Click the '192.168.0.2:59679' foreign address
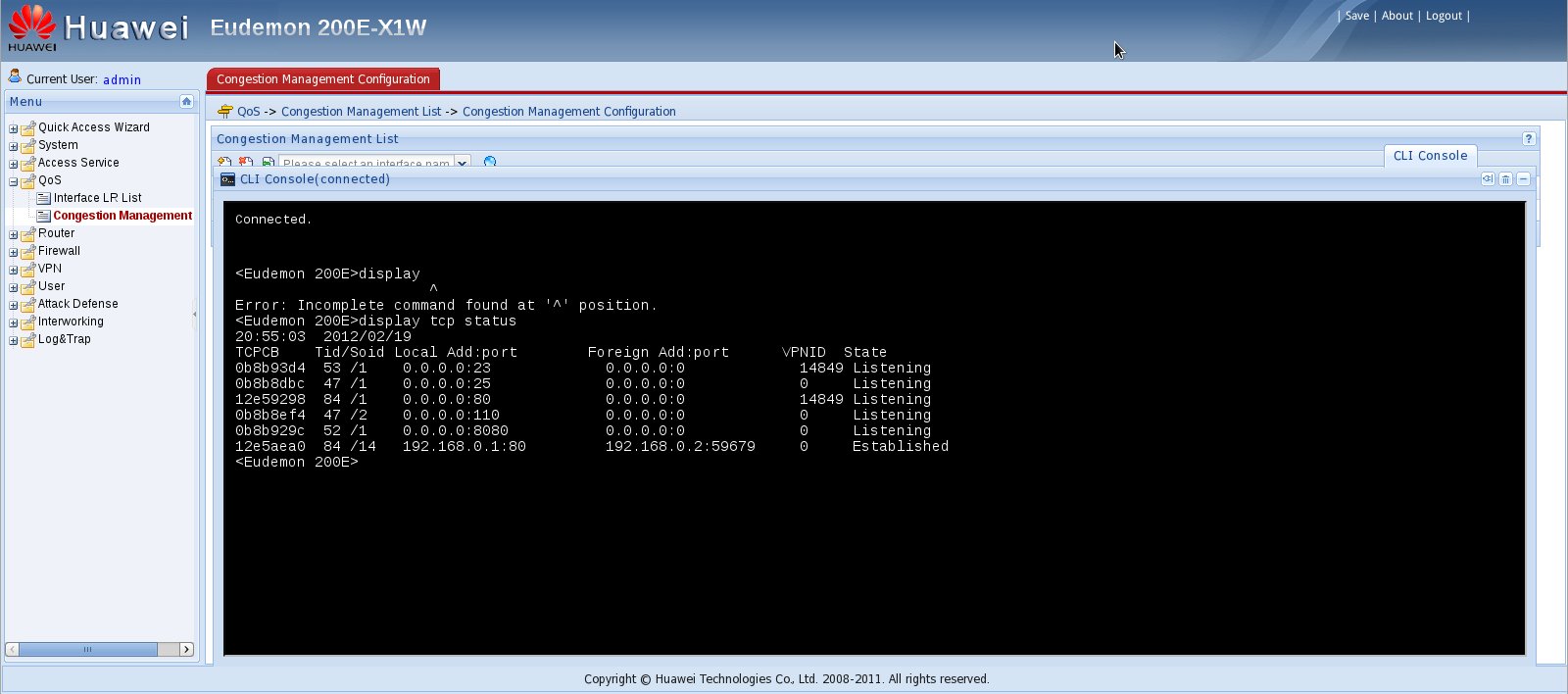 point(680,447)
